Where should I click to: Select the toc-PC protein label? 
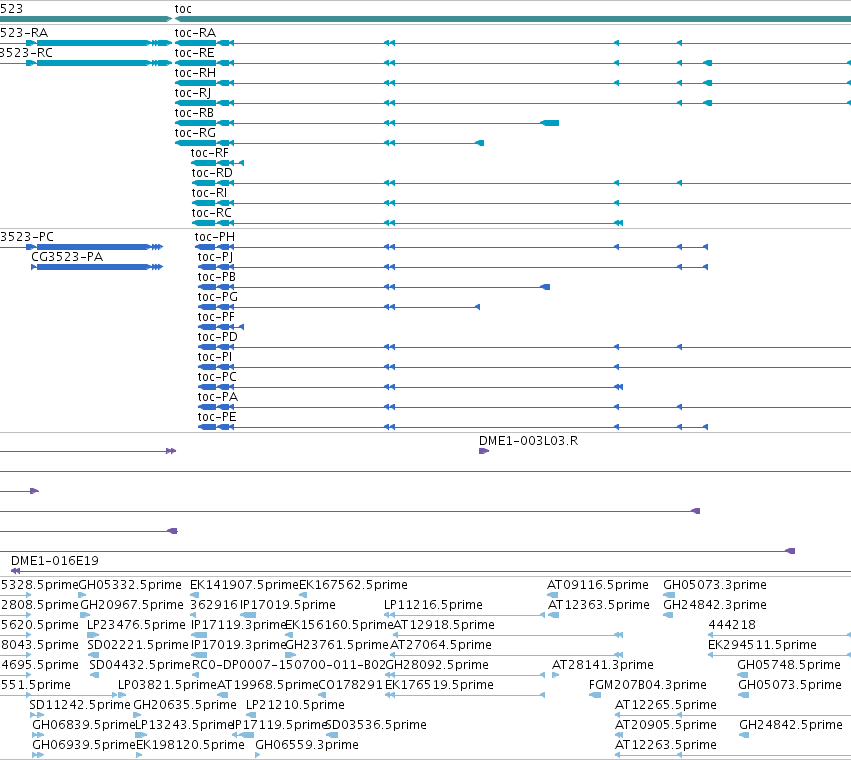coord(217,377)
